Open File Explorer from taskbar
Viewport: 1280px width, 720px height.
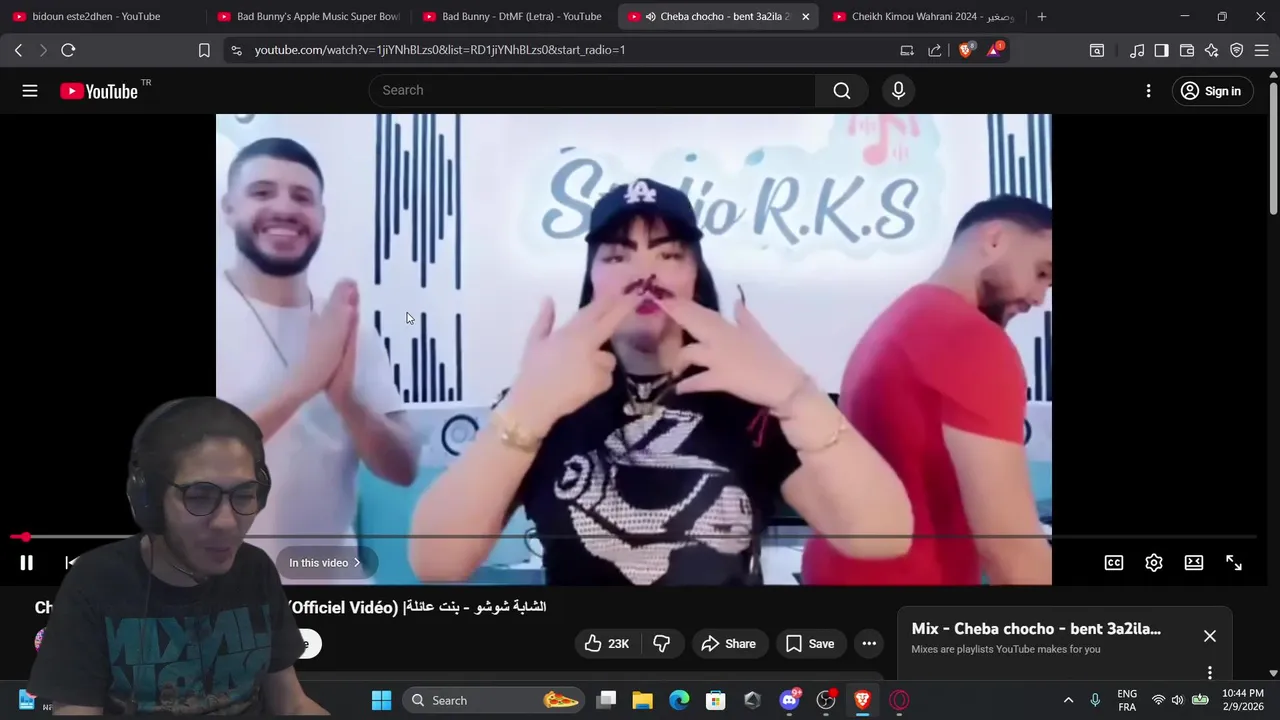pos(642,700)
